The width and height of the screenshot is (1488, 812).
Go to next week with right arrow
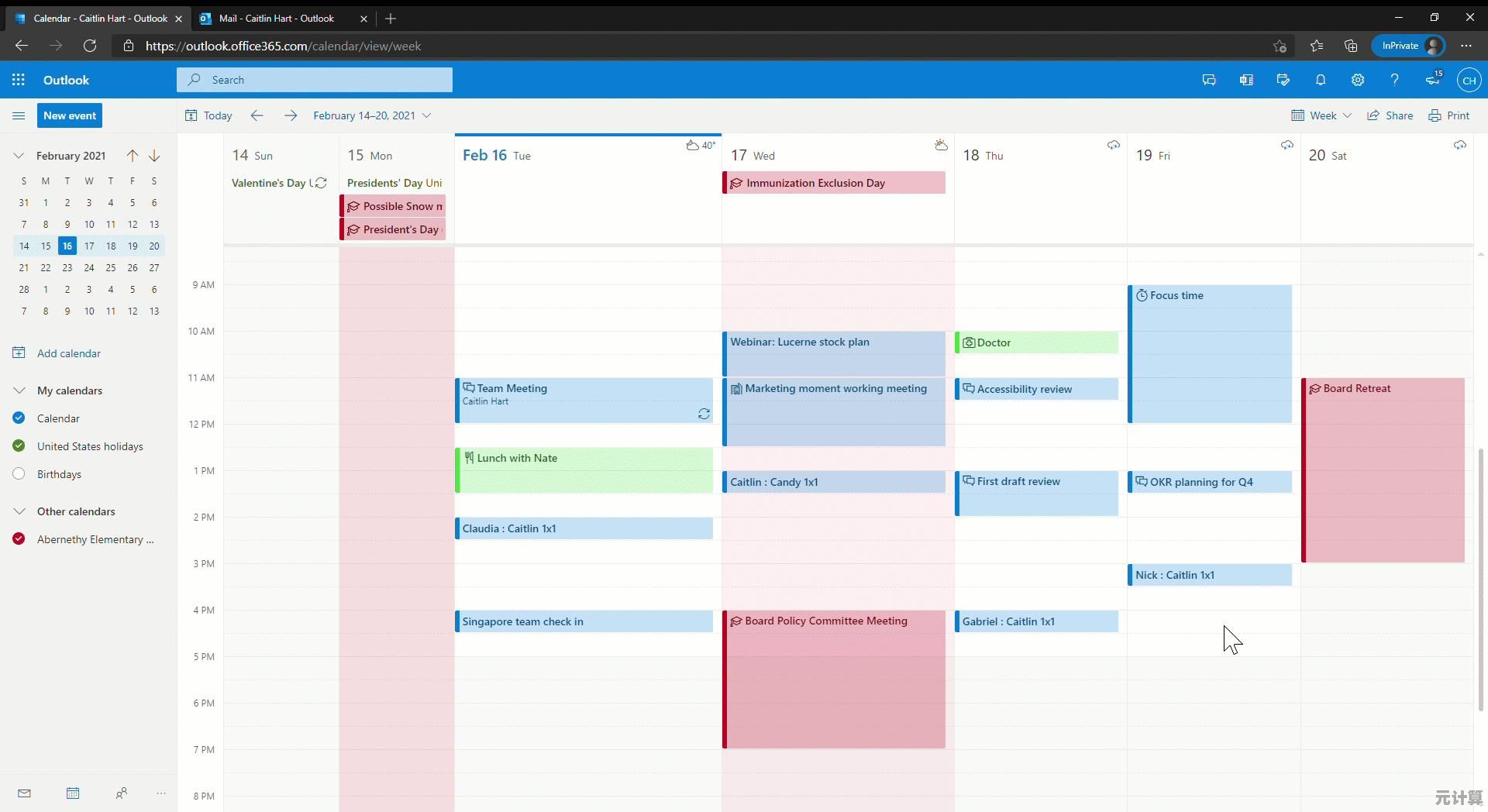click(290, 115)
